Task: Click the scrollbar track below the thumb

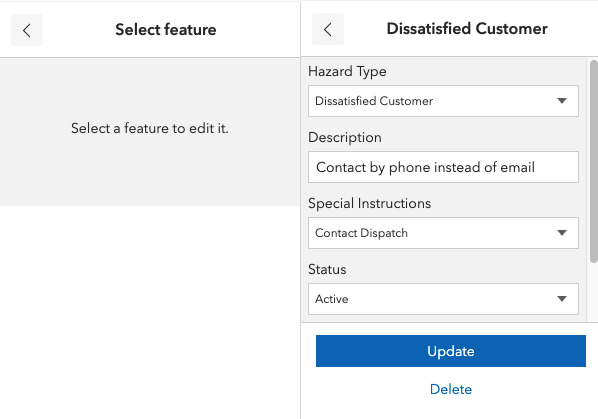Action: pyautogui.click(x=593, y=292)
